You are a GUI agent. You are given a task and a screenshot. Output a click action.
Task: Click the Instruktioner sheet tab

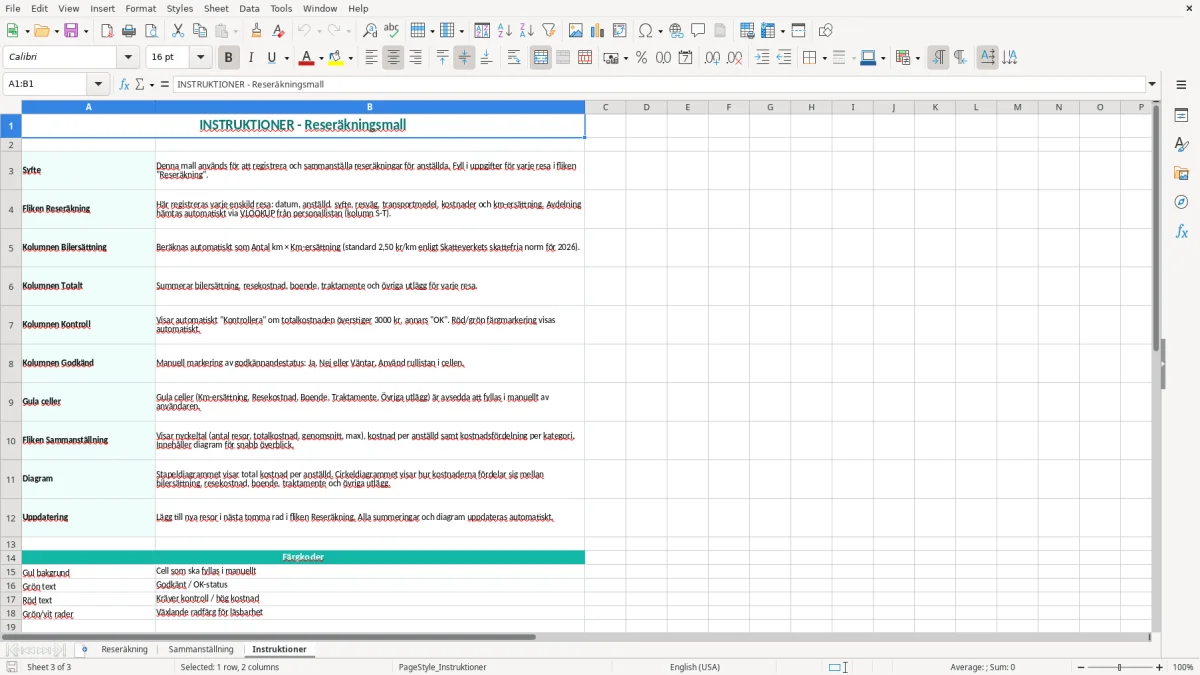coord(279,649)
